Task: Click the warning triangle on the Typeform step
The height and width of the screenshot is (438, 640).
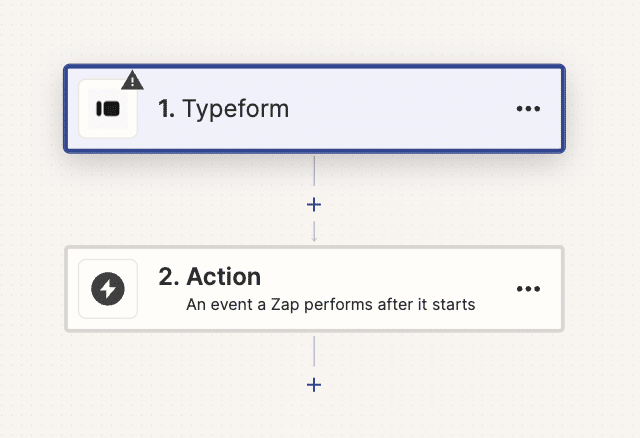Action: coord(132,81)
